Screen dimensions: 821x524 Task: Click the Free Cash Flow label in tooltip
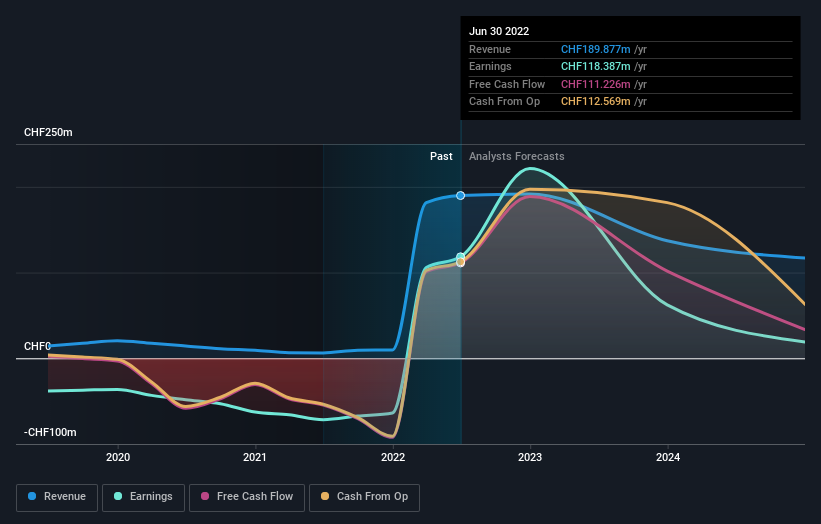[x=507, y=84]
